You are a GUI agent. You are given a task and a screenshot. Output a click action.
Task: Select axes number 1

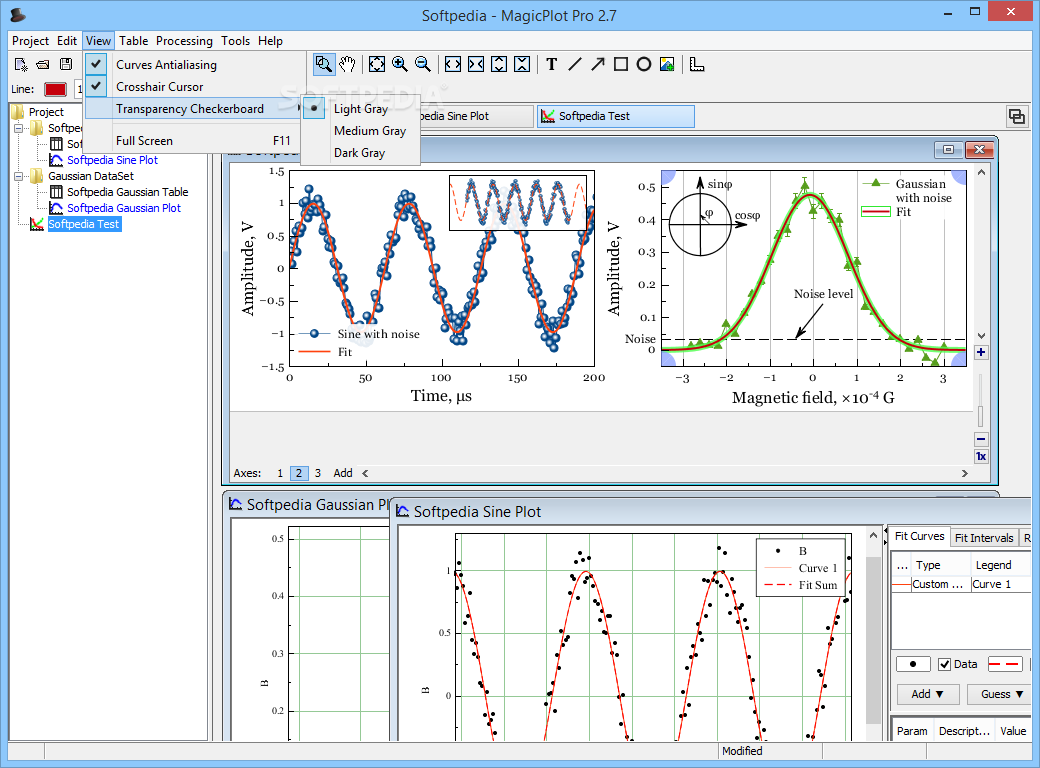coord(280,474)
